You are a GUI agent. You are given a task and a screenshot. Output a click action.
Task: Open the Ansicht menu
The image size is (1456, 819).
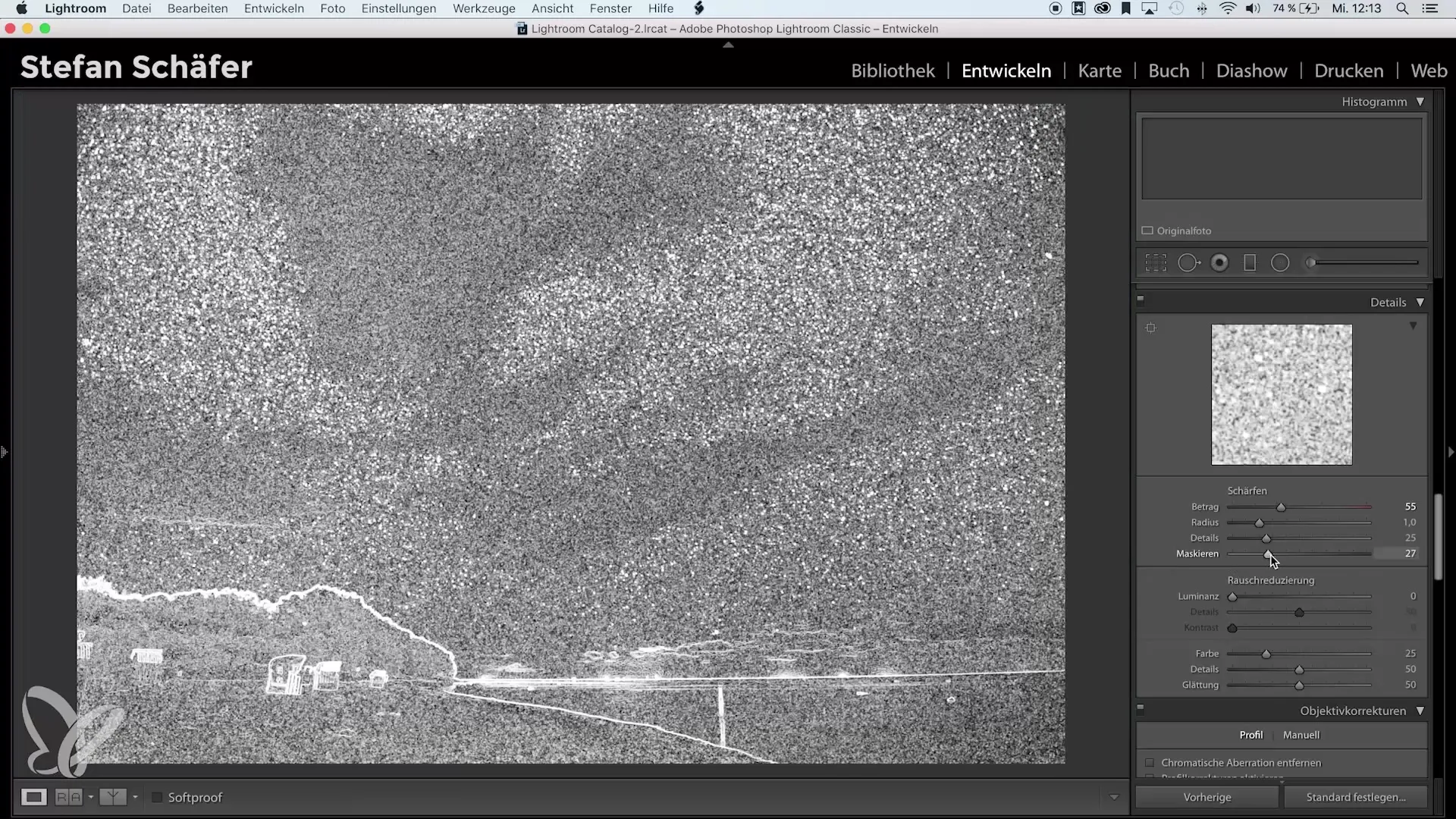click(x=553, y=8)
